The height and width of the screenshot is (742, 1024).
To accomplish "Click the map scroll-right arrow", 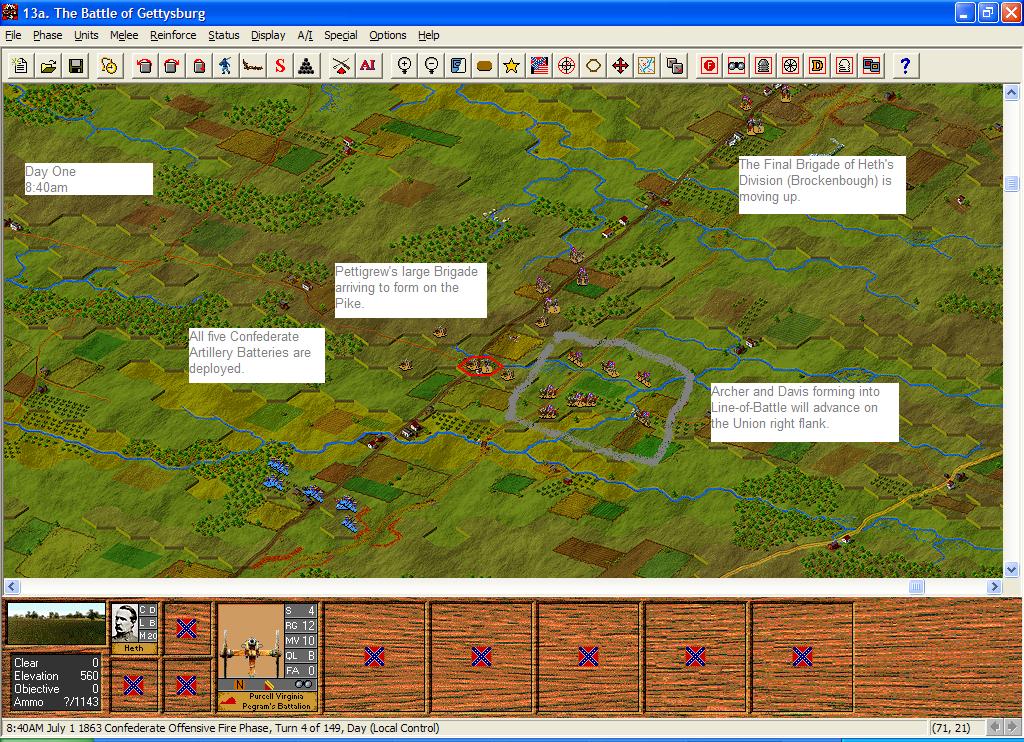I will point(995,587).
